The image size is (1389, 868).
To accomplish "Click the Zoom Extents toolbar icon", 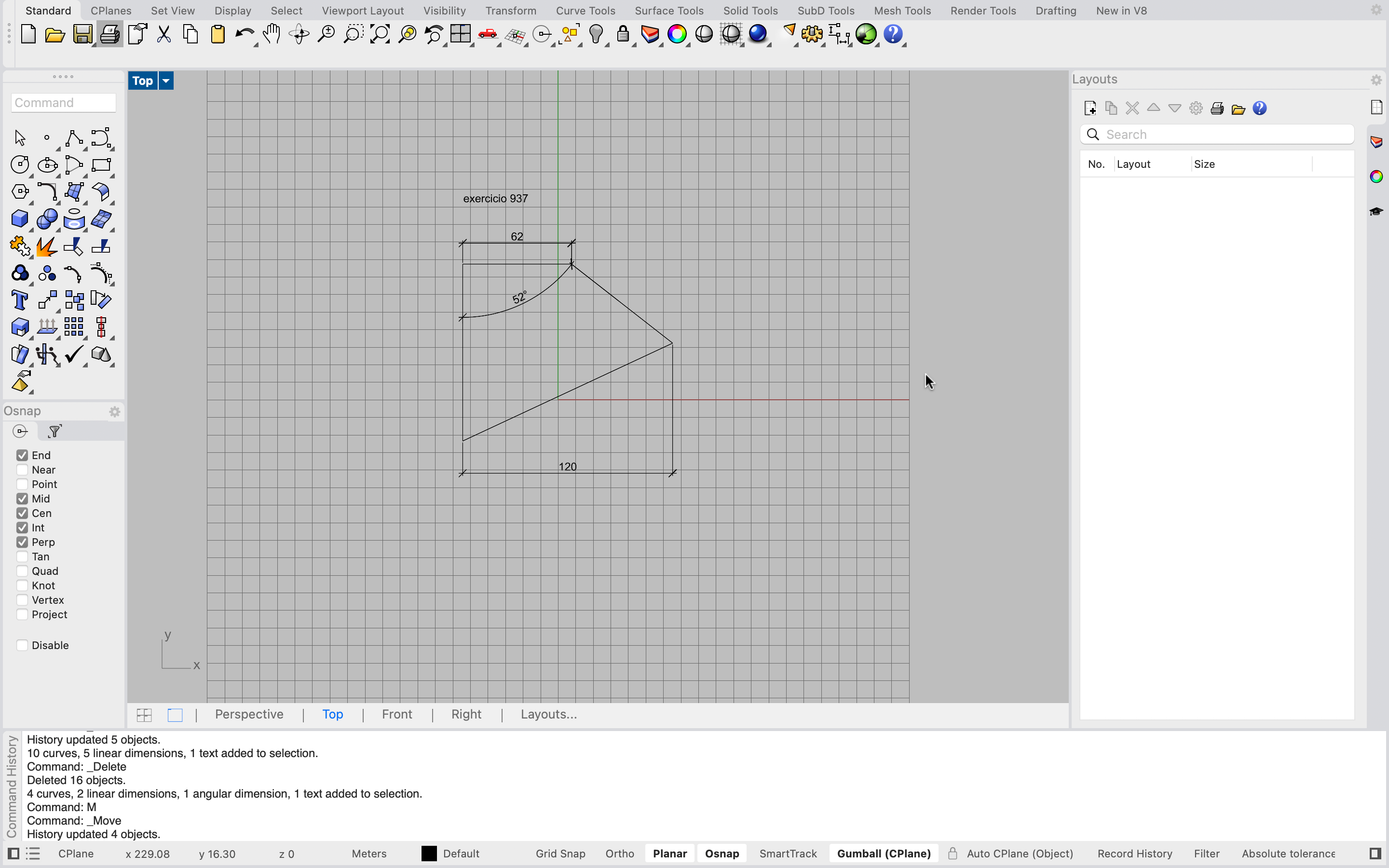I will [380, 34].
